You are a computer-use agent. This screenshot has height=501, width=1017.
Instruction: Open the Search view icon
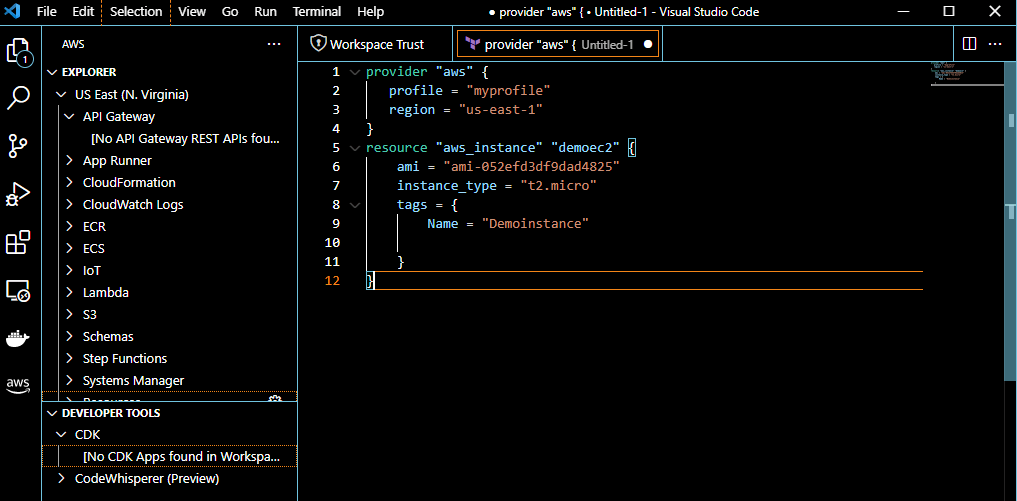tap(19, 98)
